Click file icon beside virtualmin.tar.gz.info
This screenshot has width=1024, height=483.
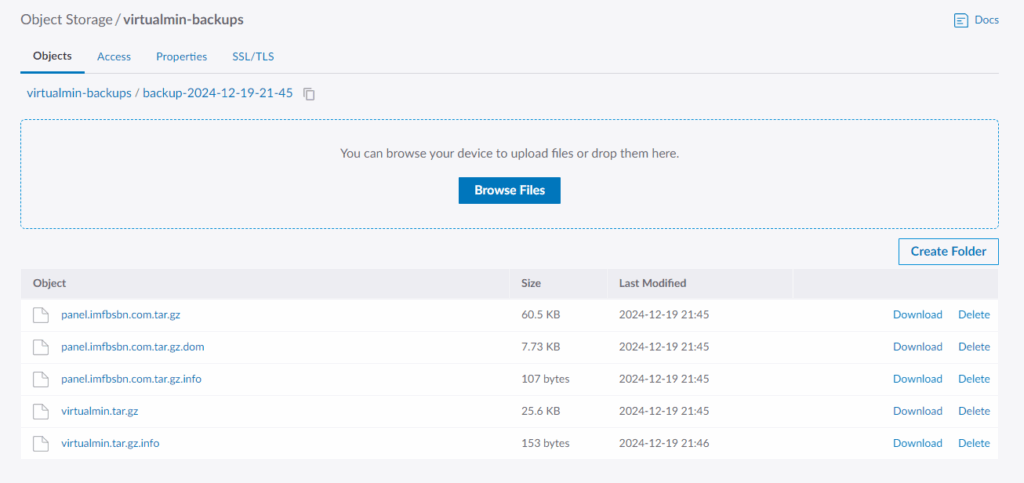[x=40, y=443]
